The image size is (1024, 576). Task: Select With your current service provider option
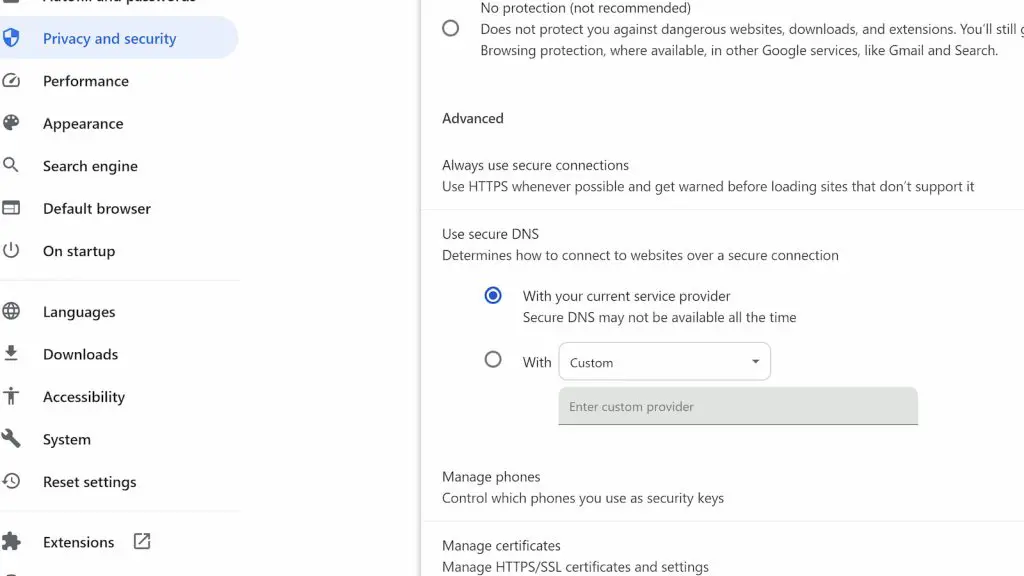(493, 296)
